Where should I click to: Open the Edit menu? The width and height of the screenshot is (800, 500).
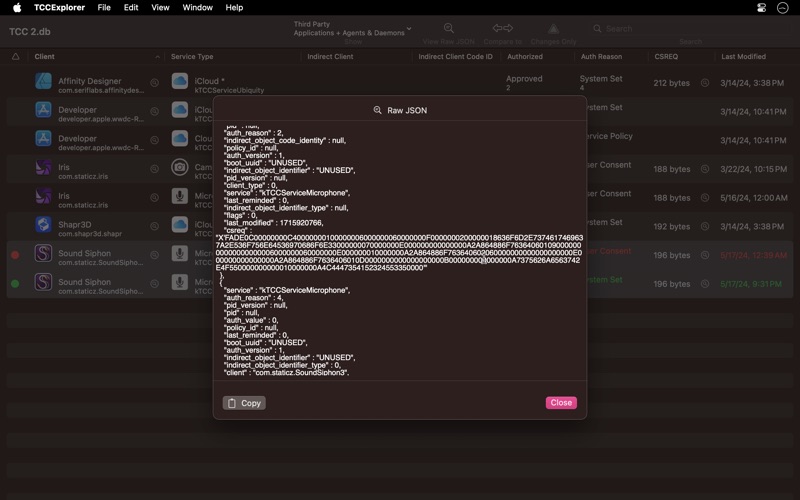(x=131, y=8)
